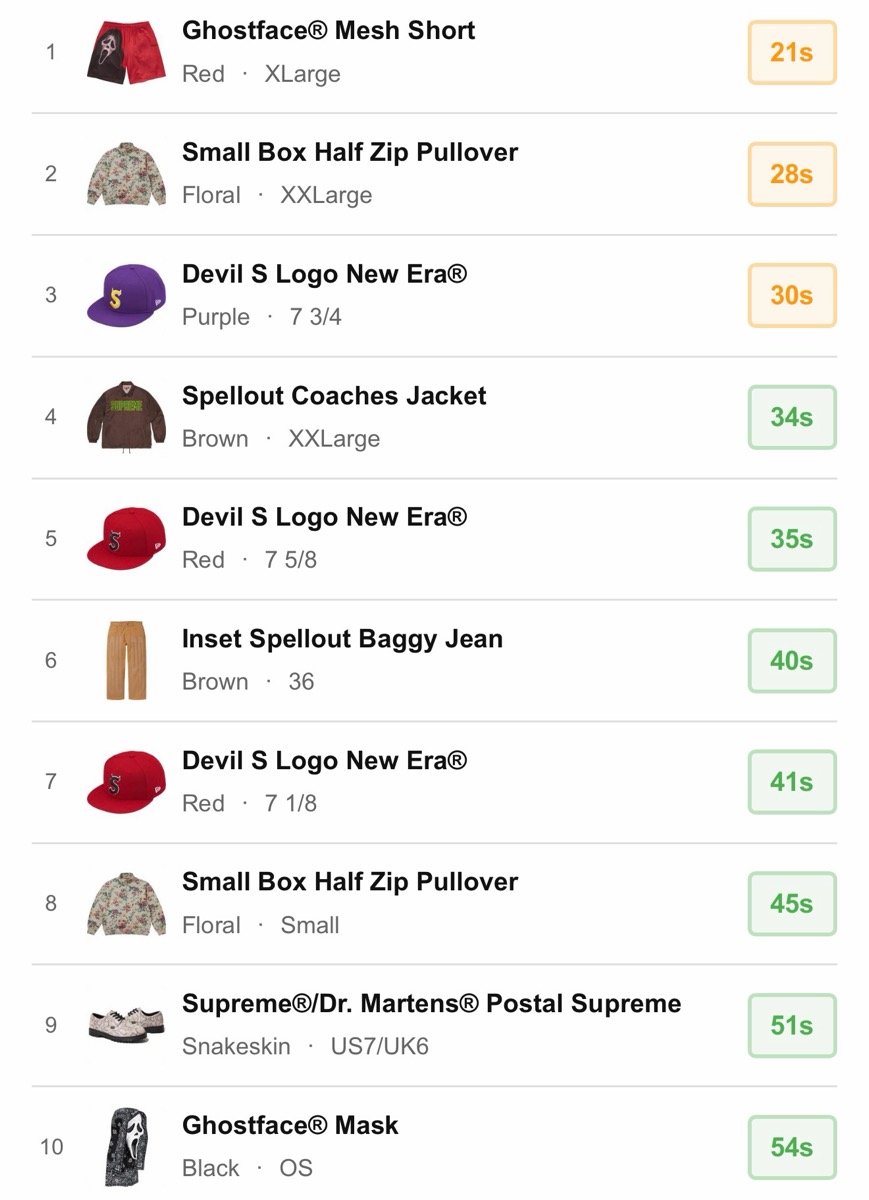Click the 21s sellout time badge
The width and height of the screenshot is (869, 1200).
point(791,52)
